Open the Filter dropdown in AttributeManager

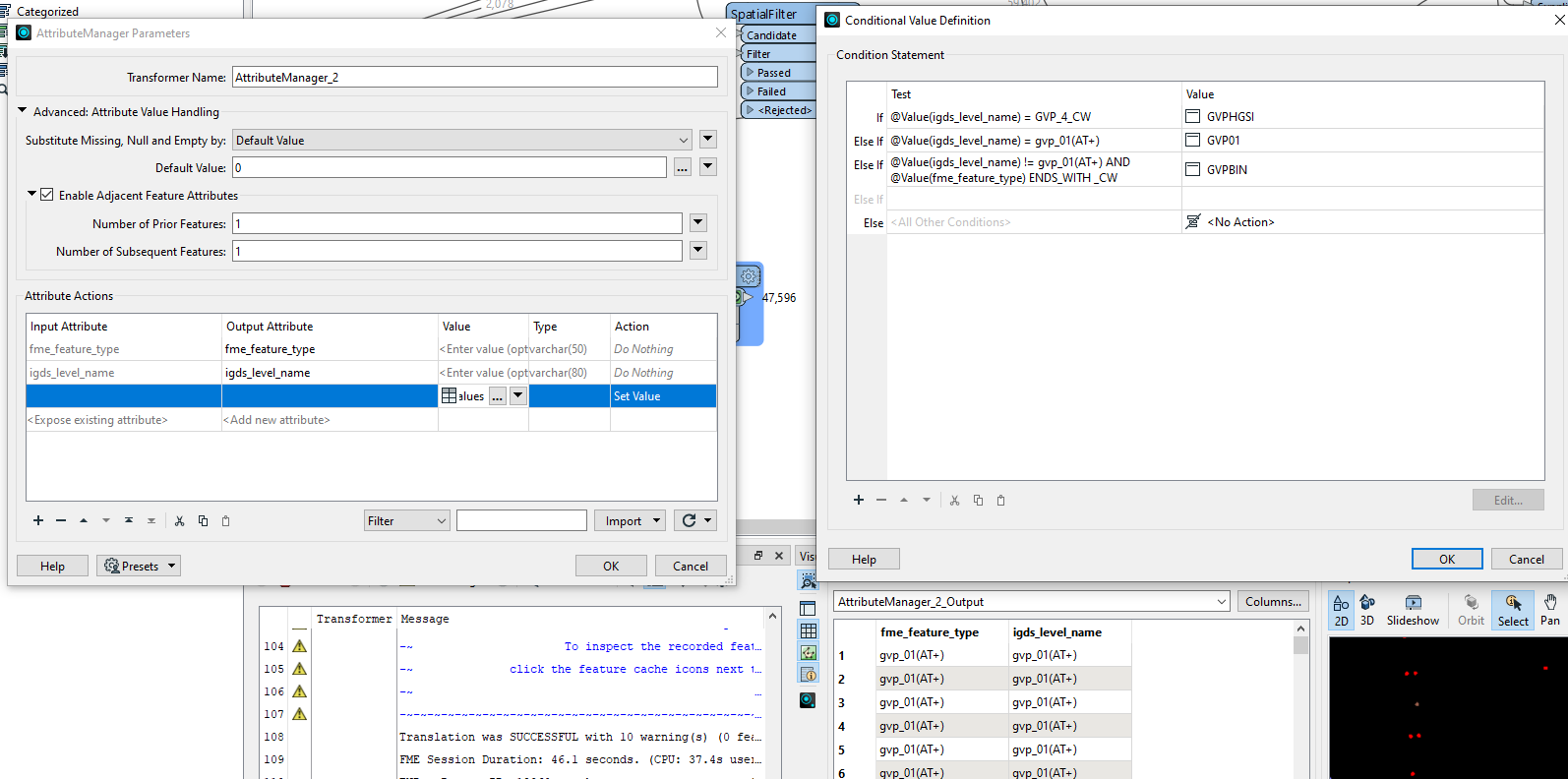[x=407, y=520]
